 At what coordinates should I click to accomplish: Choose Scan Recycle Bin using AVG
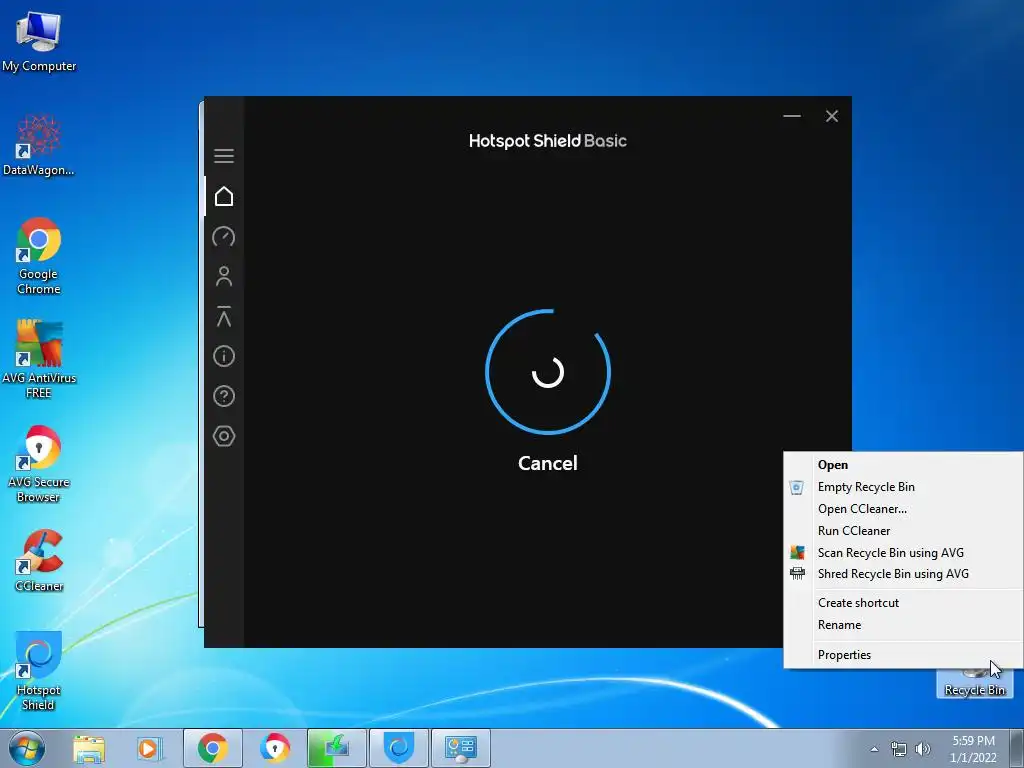click(903, 552)
